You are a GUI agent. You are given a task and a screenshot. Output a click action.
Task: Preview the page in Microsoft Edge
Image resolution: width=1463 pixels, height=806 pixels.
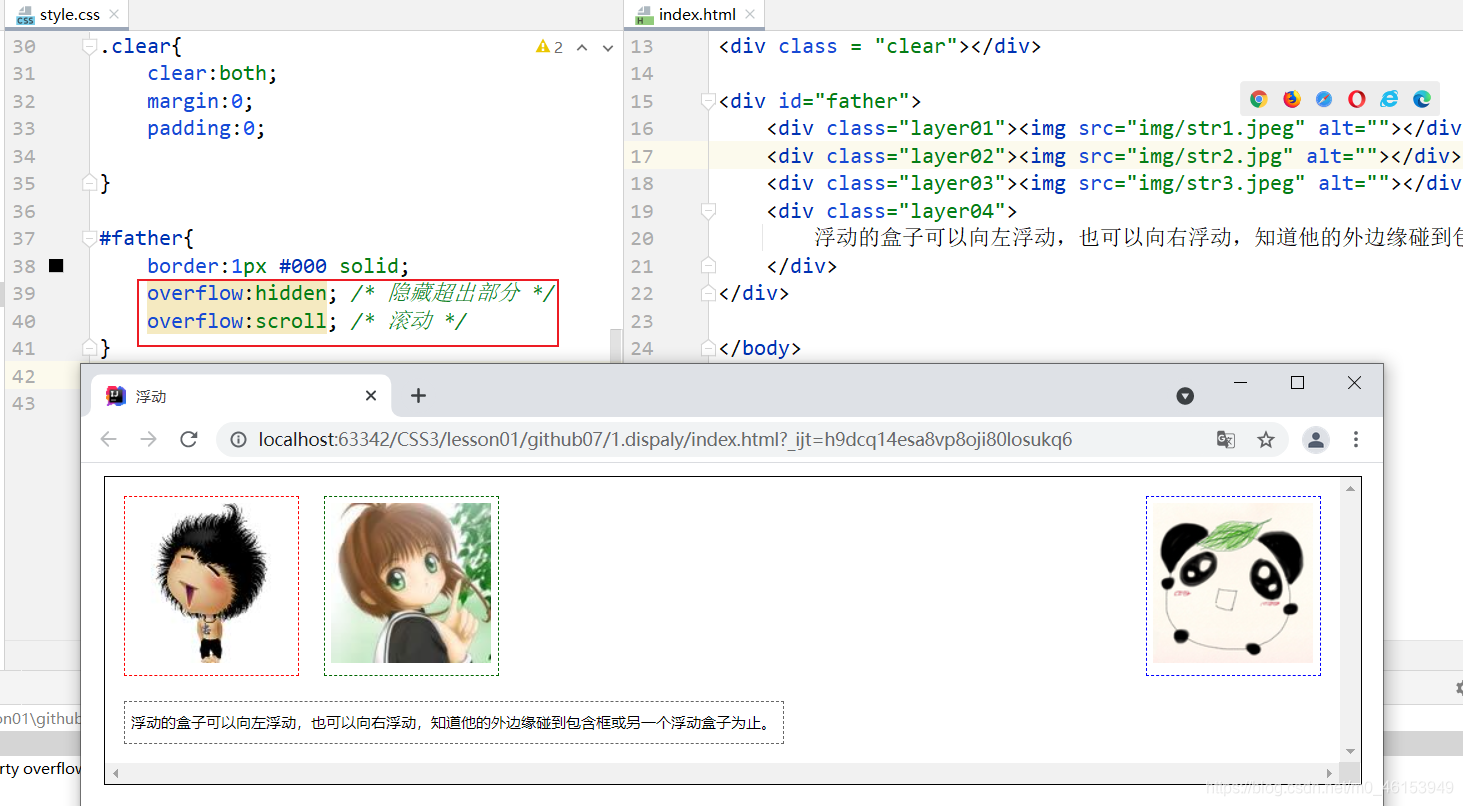pyautogui.click(x=1422, y=99)
